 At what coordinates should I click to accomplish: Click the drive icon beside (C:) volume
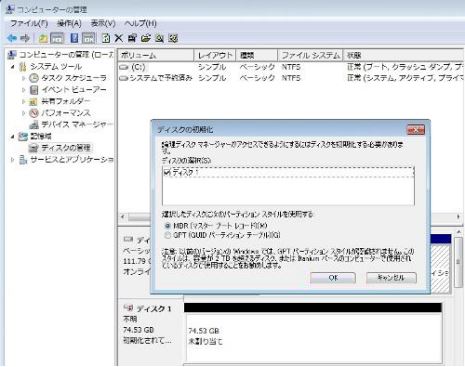124,67
